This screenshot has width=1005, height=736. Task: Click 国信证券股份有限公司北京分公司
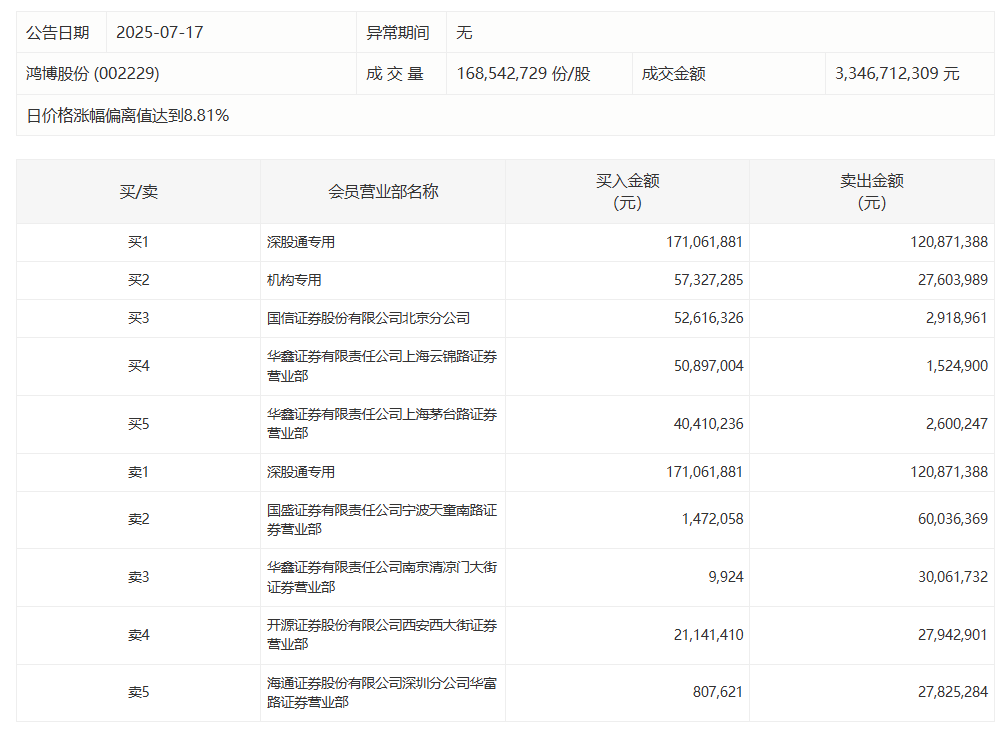(369, 317)
